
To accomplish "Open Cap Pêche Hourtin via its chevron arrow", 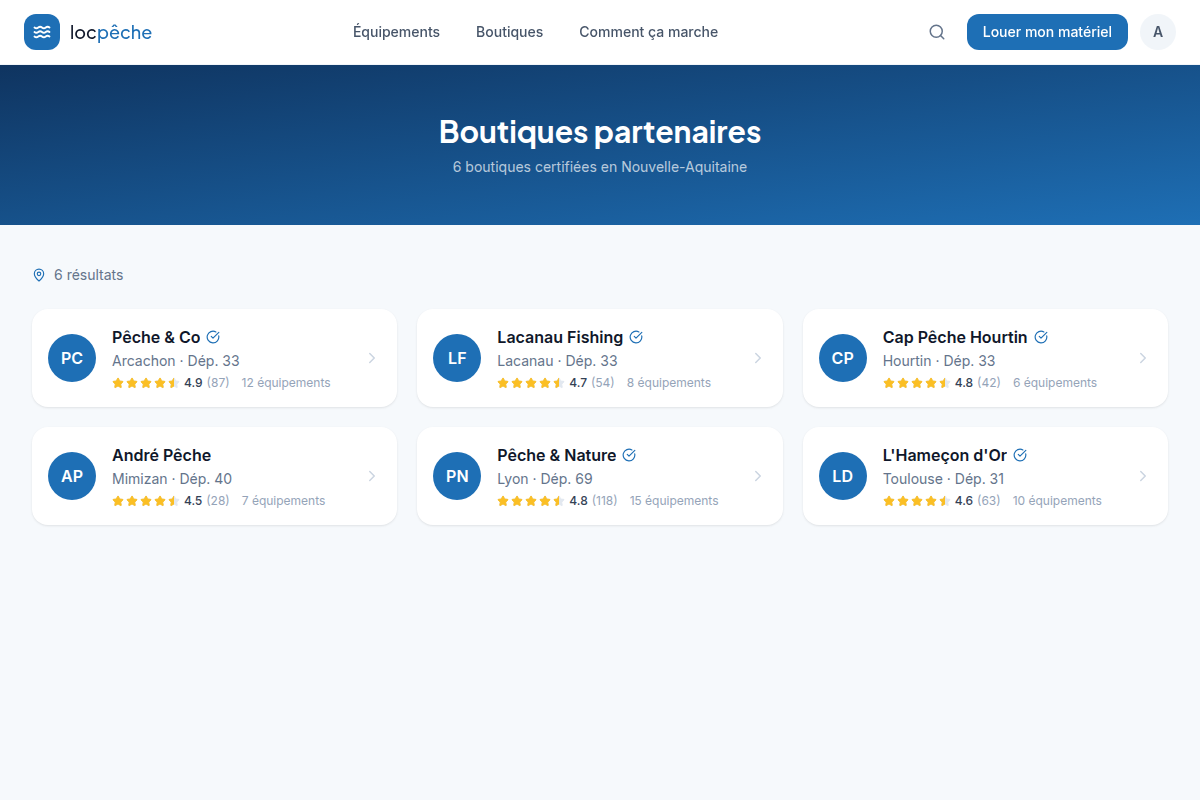I will tap(1143, 358).
